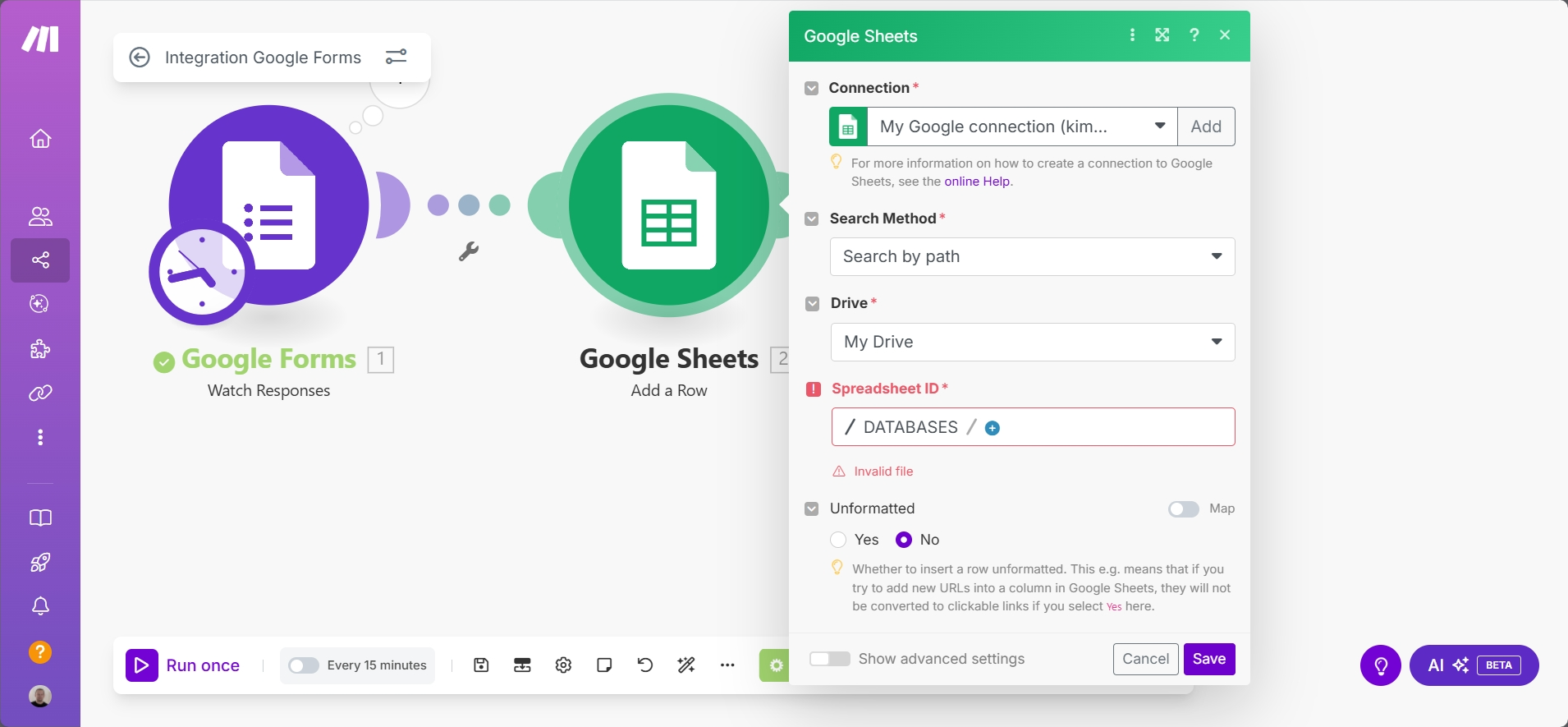This screenshot has height=727, width=1568.
Task: Click the Spreadsheet ID path field
Action: tap(1033, 427)
